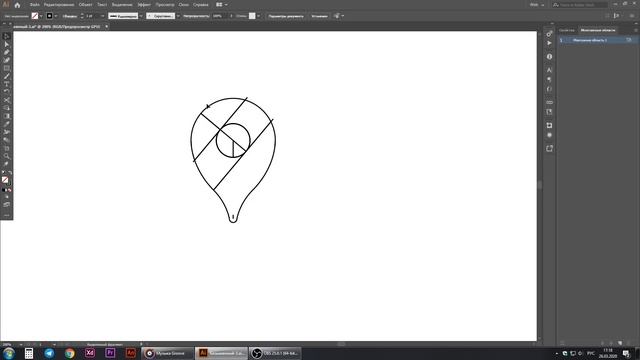The height and width of the screenshot is (360, 640).
Task: Open the Paragraph panel icon in dock
Action: pos(549,80)
